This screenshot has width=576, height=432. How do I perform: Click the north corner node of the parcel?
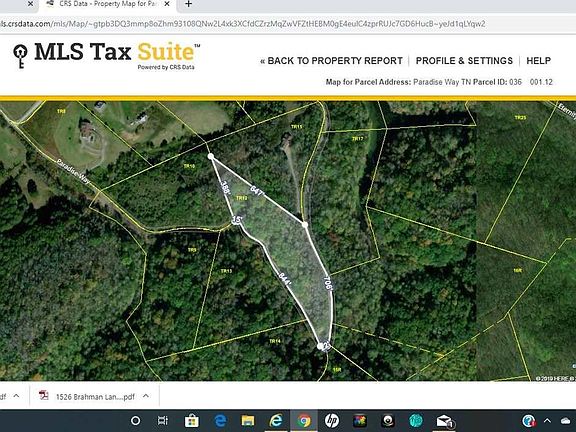[210, 156]
